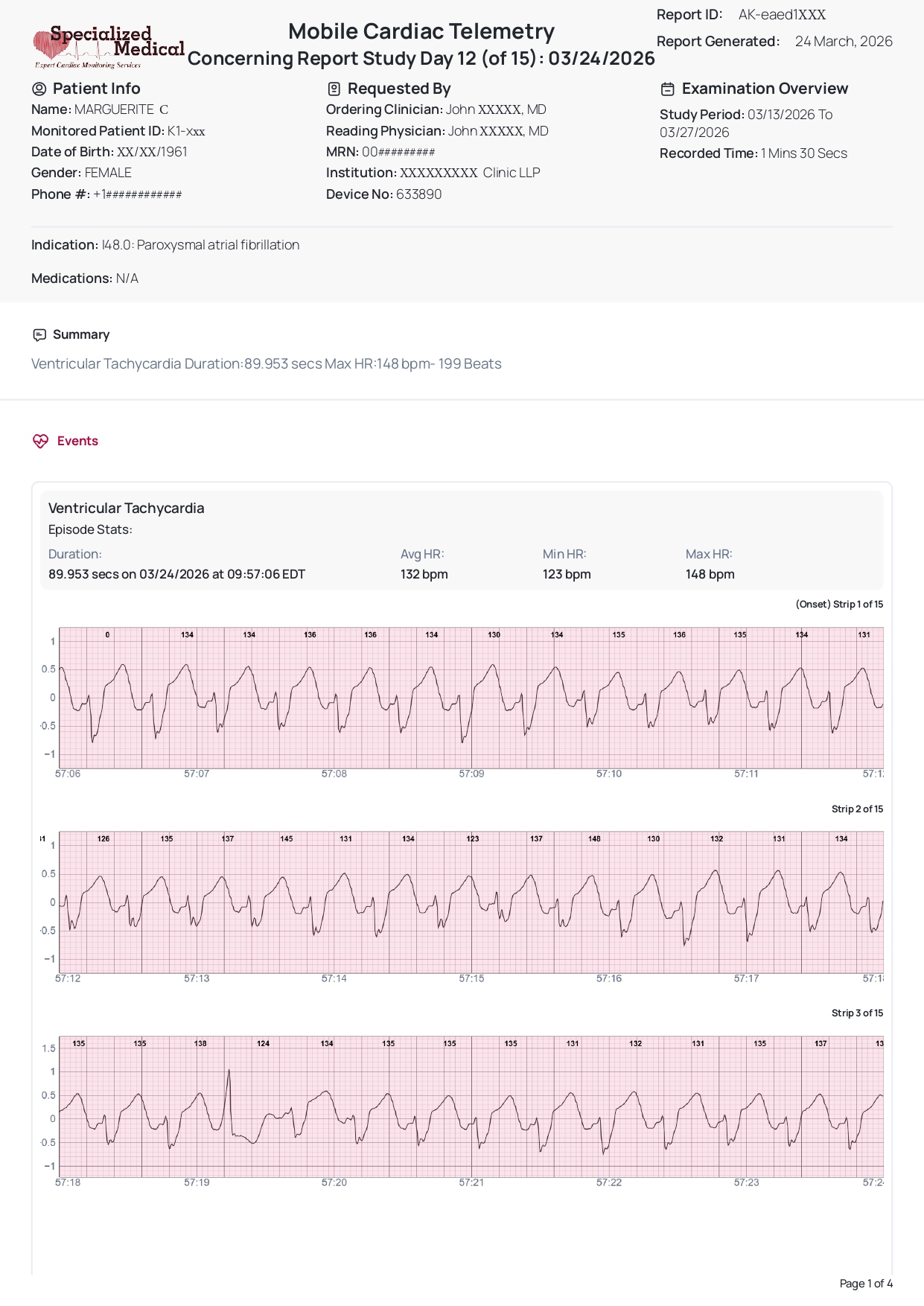This screenshot has width=924, height=1306.
Task: Click the Events heart pulse icon
Action: point(40,441)
